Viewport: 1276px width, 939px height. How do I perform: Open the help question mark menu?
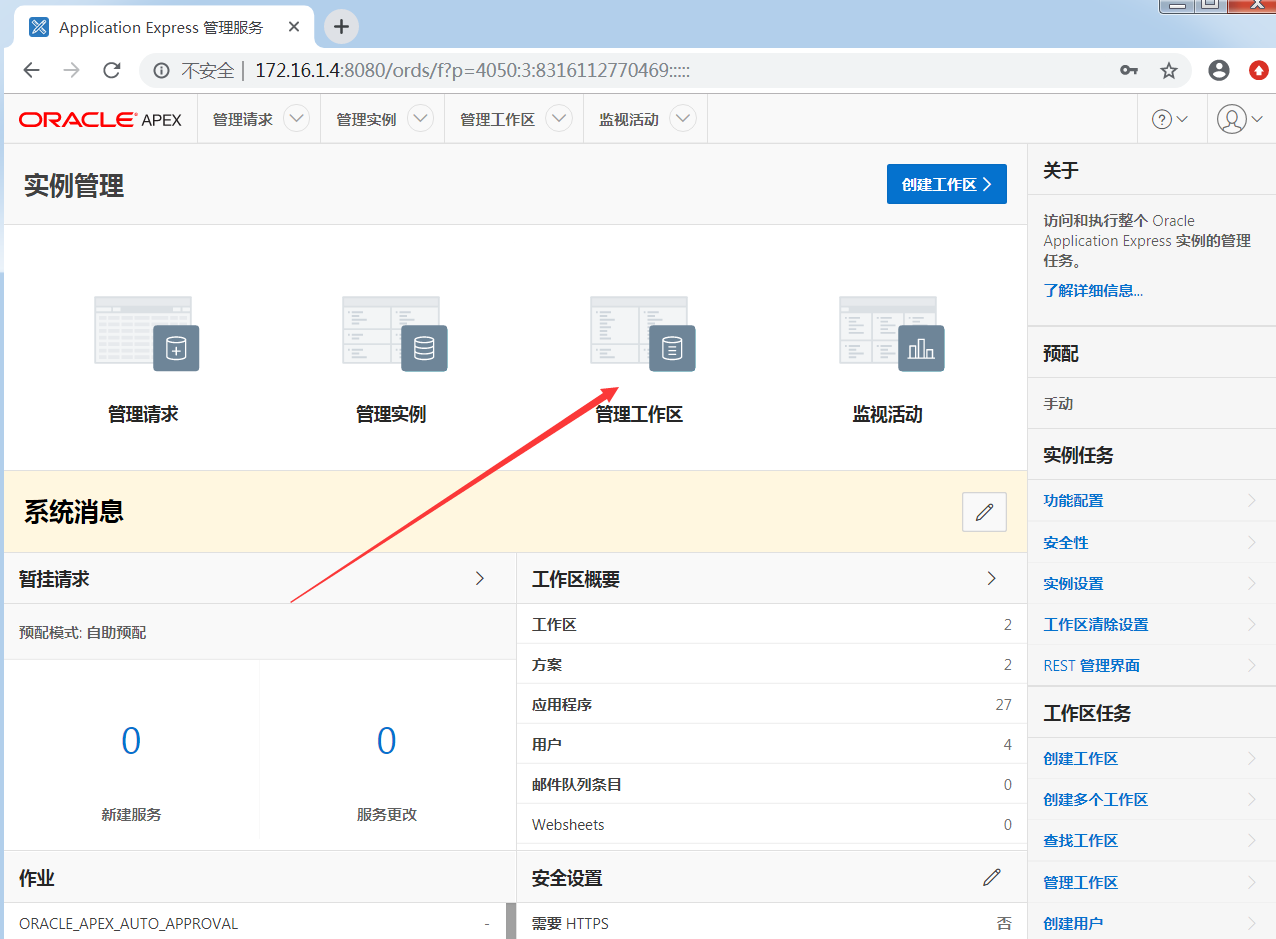point(1170,119)
